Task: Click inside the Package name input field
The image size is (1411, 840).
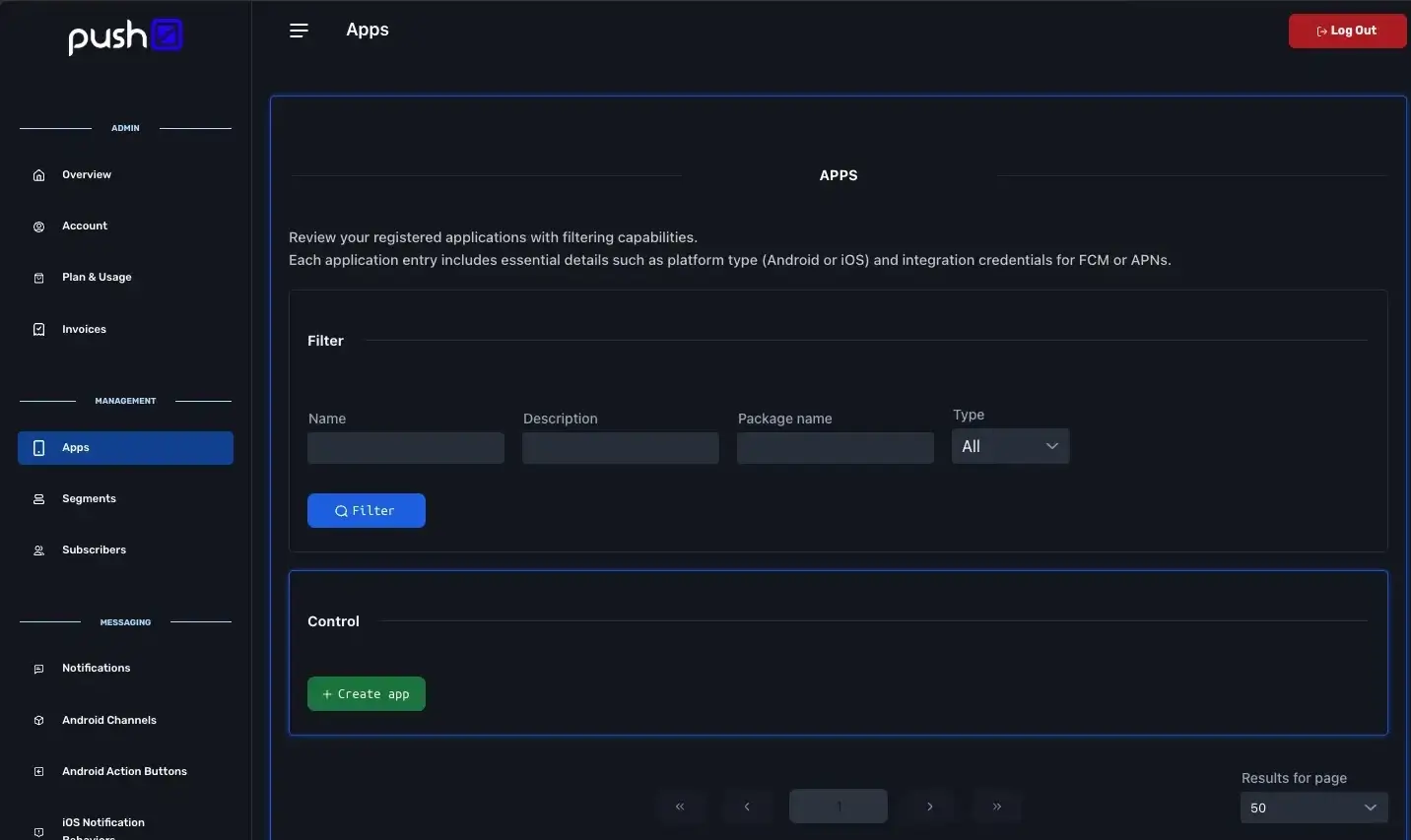Action: click(835, 448)
